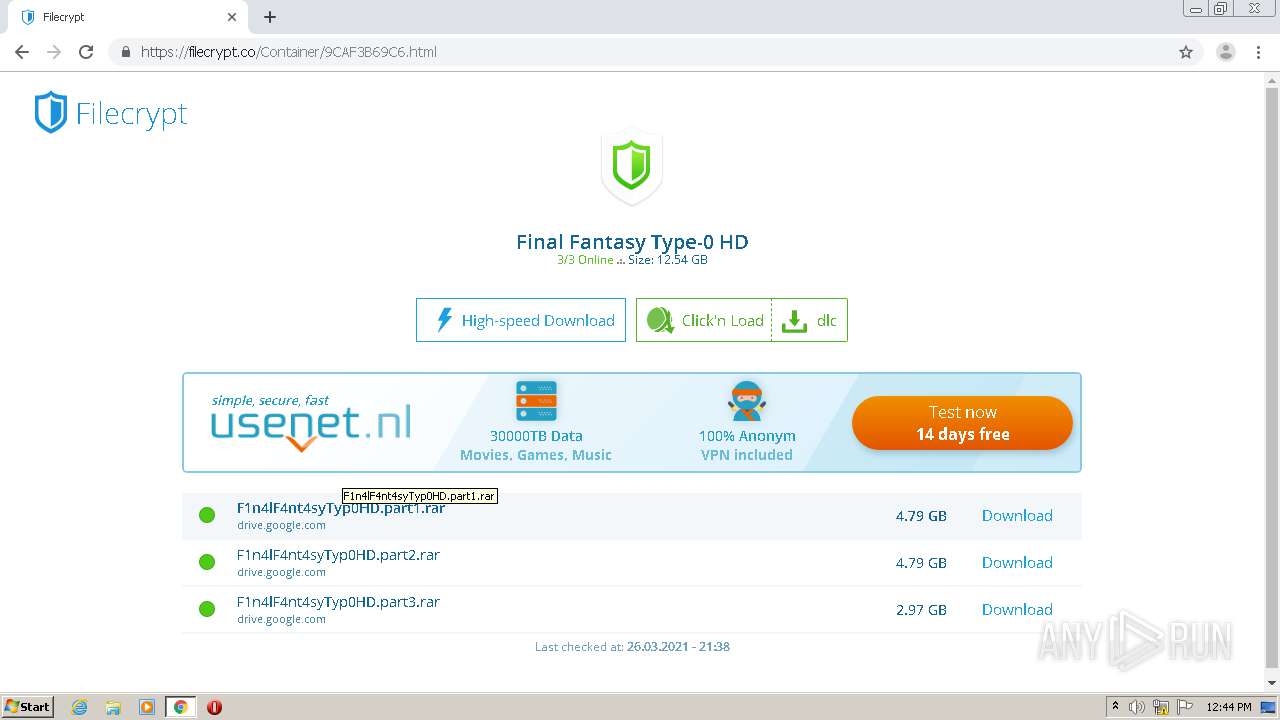Click the Last checked at timestamp
The image size is (1280, 720).
(632, 647)
